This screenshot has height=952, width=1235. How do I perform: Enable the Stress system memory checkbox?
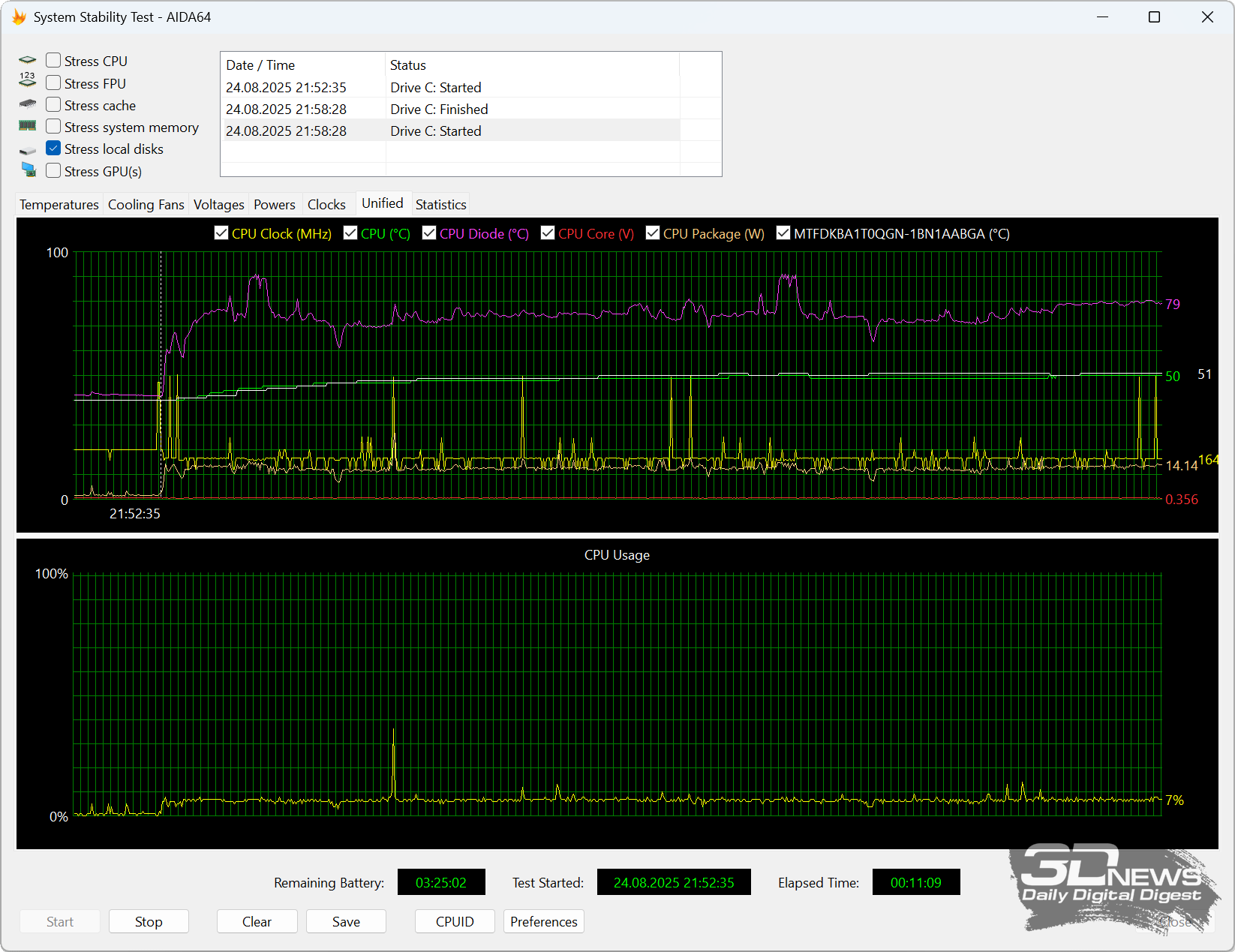click(53, 126)
